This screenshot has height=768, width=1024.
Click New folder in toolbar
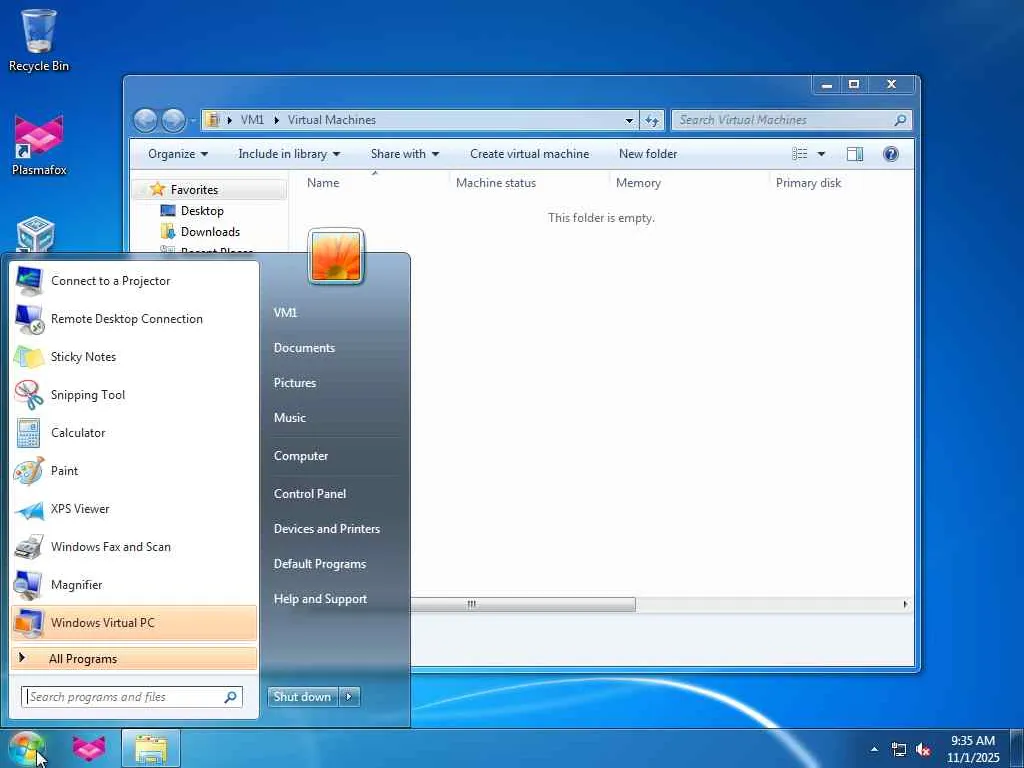pyautogui.click(x=648, y=154)
